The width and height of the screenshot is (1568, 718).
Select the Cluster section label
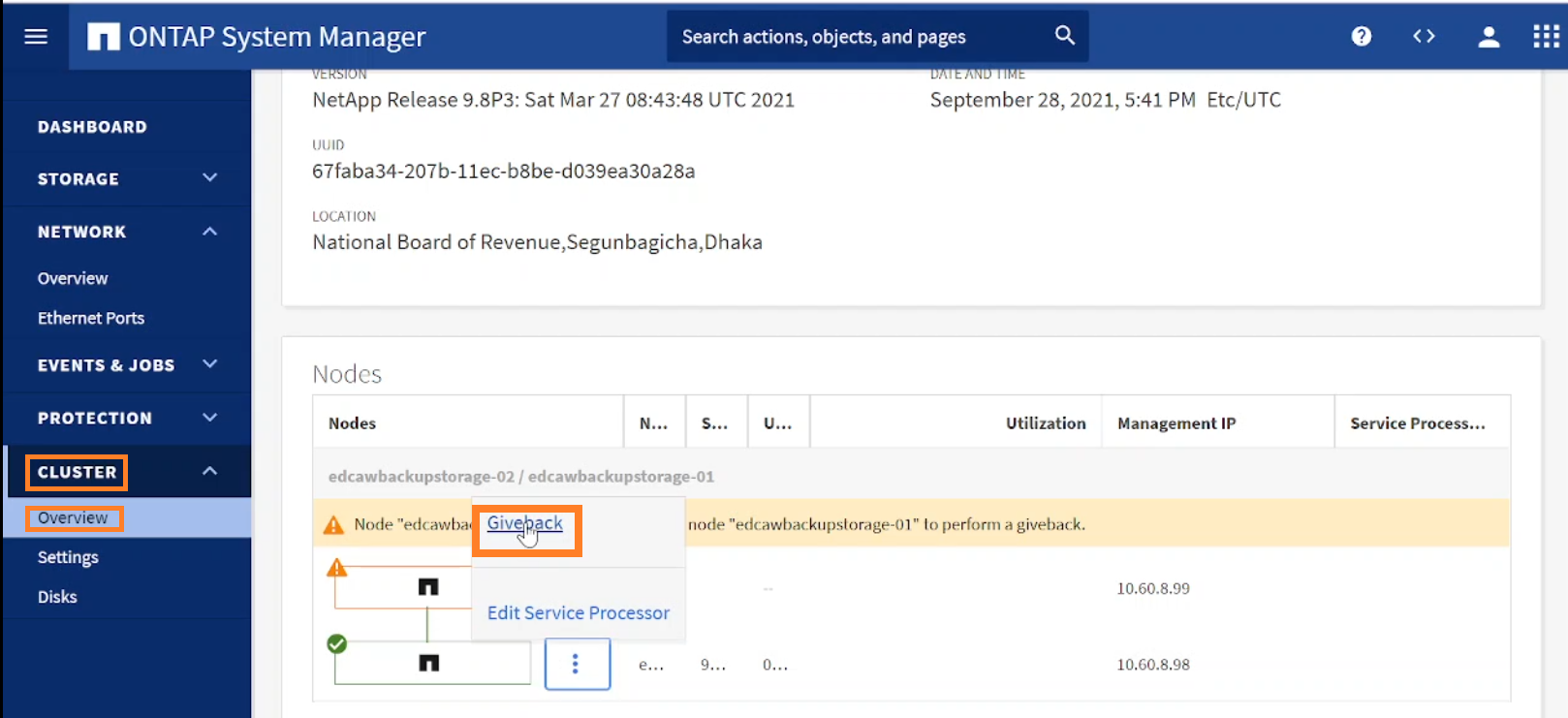77,472
